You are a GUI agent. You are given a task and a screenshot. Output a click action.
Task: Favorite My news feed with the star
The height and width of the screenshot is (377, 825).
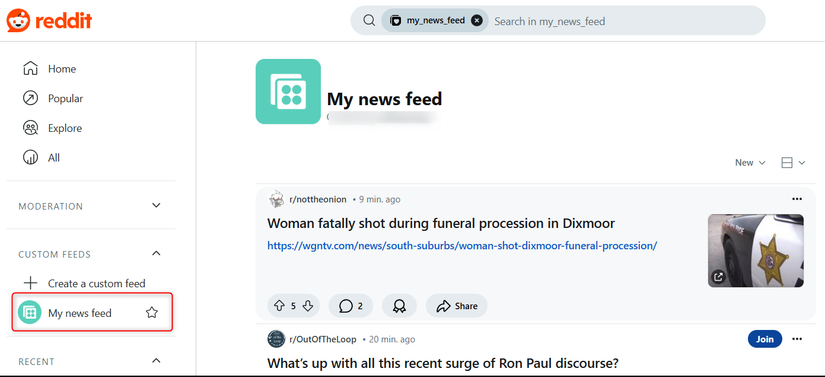(152, 313)
